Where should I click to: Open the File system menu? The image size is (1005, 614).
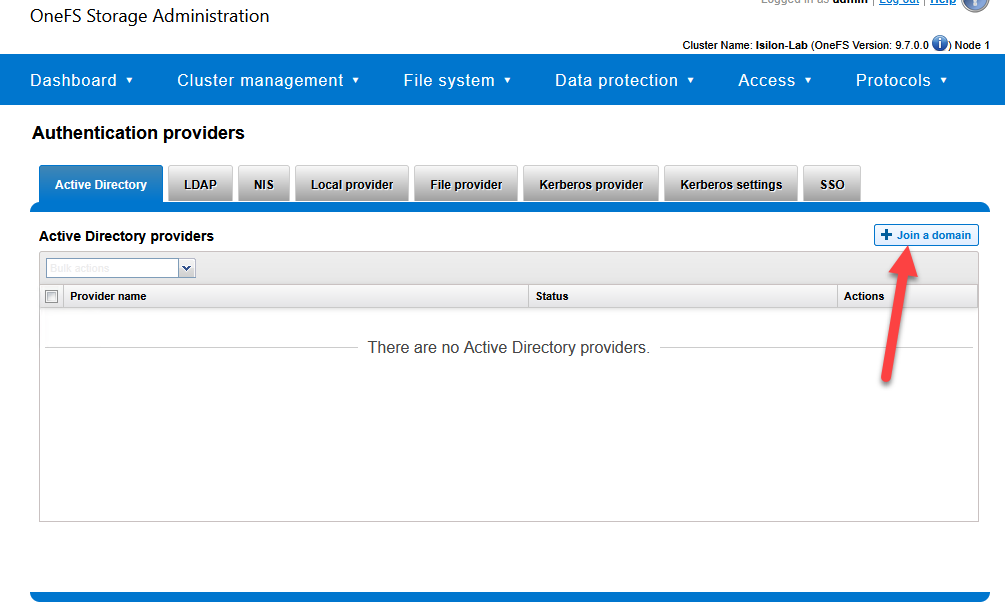coord(457,80)
